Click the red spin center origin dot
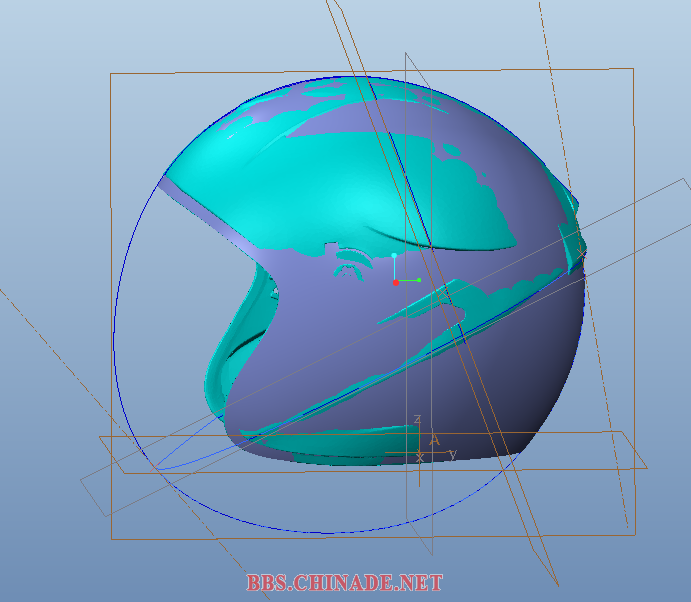 (x=396, y=282)
